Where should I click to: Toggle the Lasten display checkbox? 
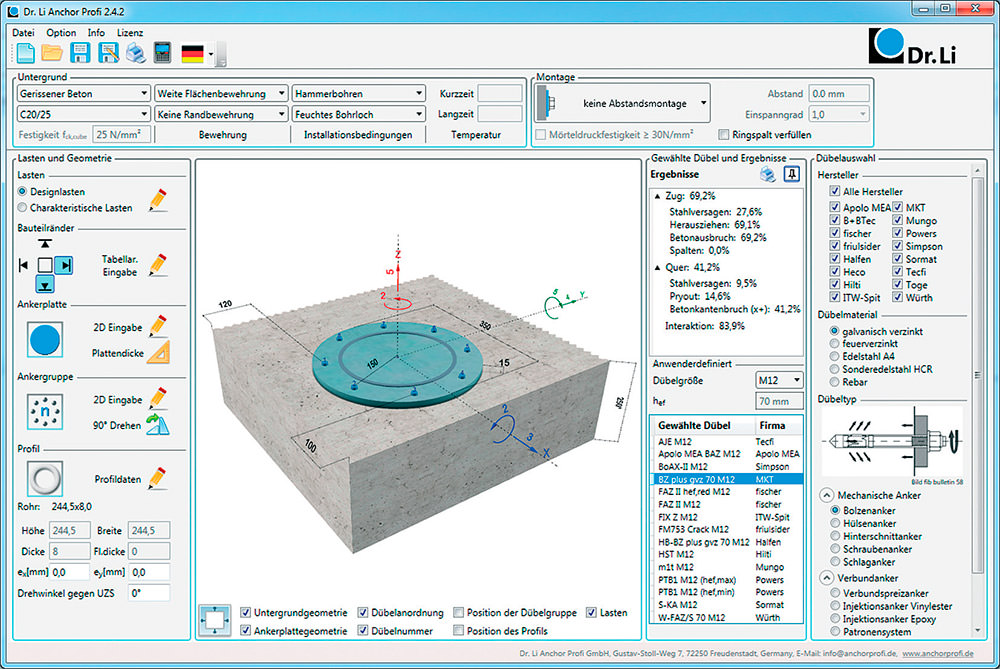click(x=591, y=612)
